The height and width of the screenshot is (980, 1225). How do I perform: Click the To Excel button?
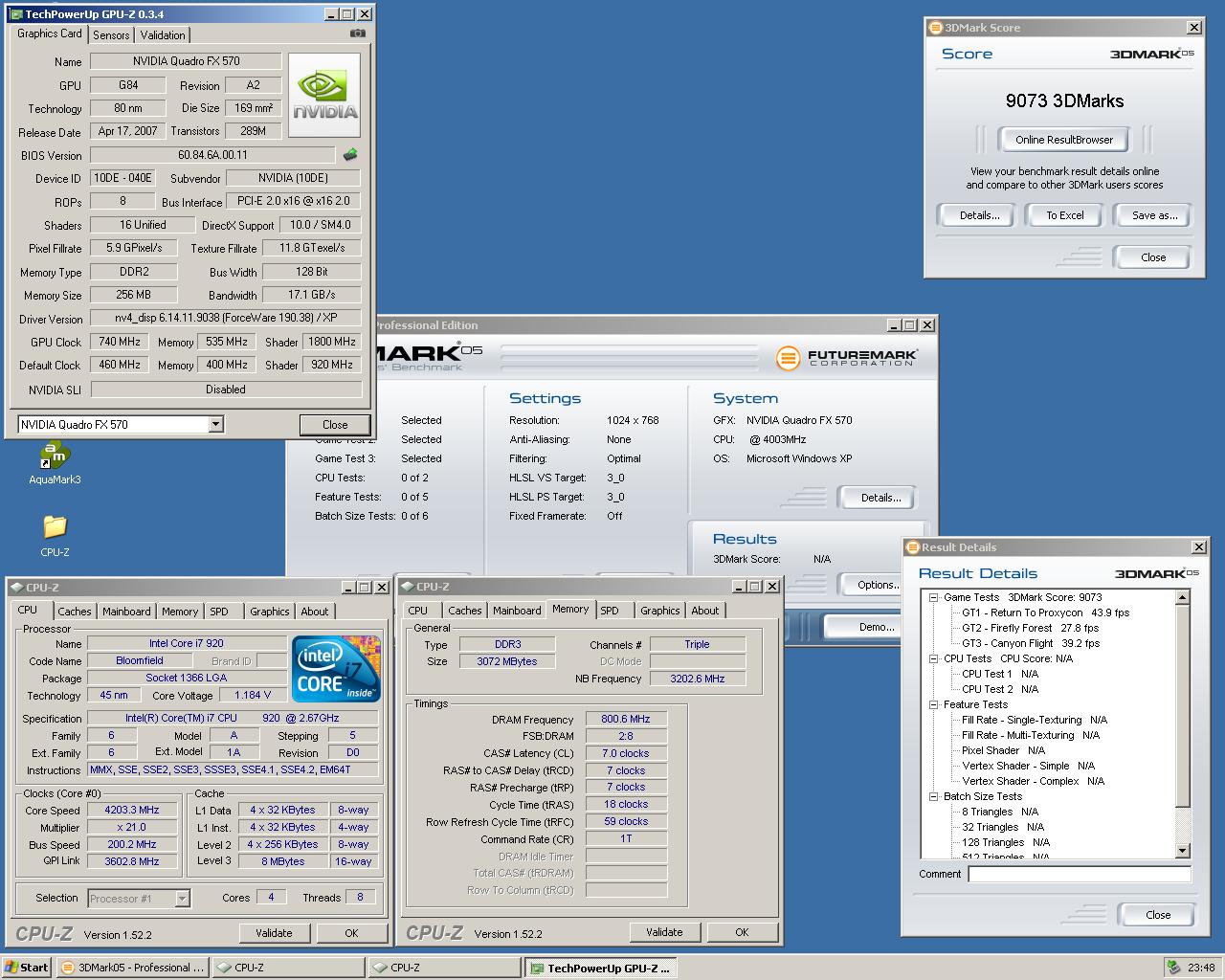[x=1064, y=215]
